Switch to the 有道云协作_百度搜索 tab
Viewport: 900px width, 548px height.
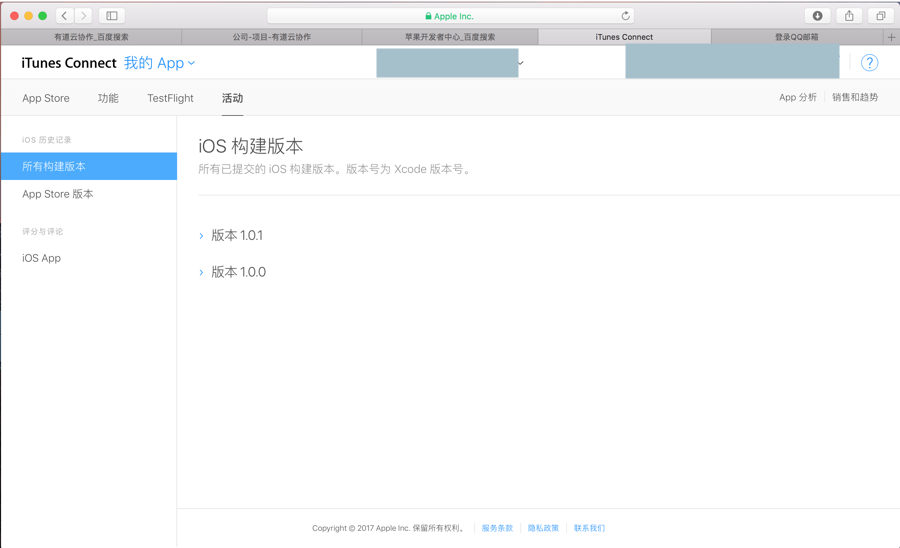(x=91, y=37)
